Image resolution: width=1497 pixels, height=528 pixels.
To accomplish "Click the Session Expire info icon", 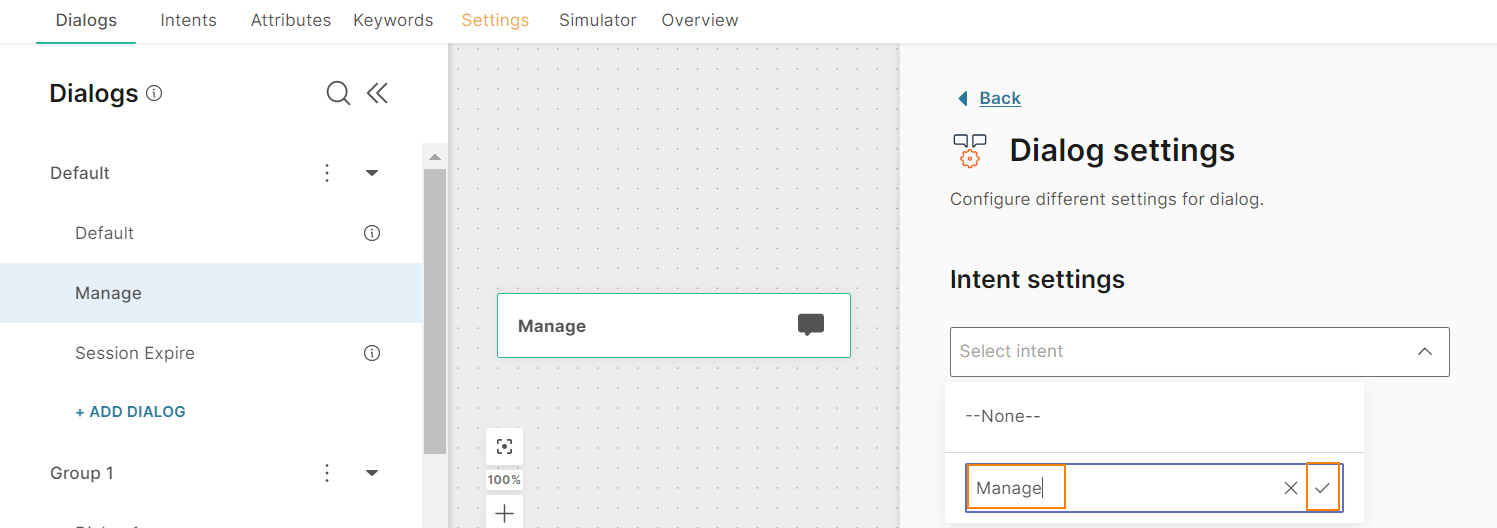I will [372, 353].
